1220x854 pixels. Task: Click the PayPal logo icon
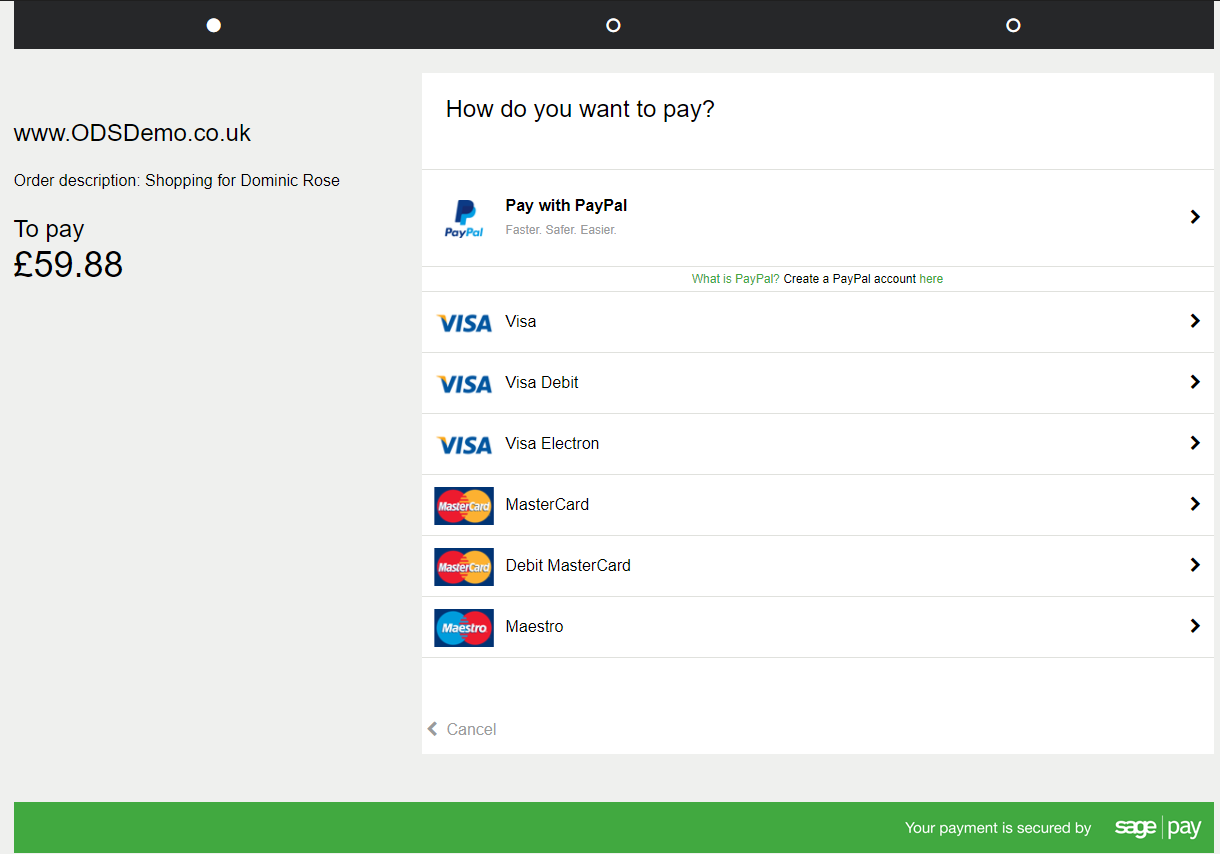464,218
